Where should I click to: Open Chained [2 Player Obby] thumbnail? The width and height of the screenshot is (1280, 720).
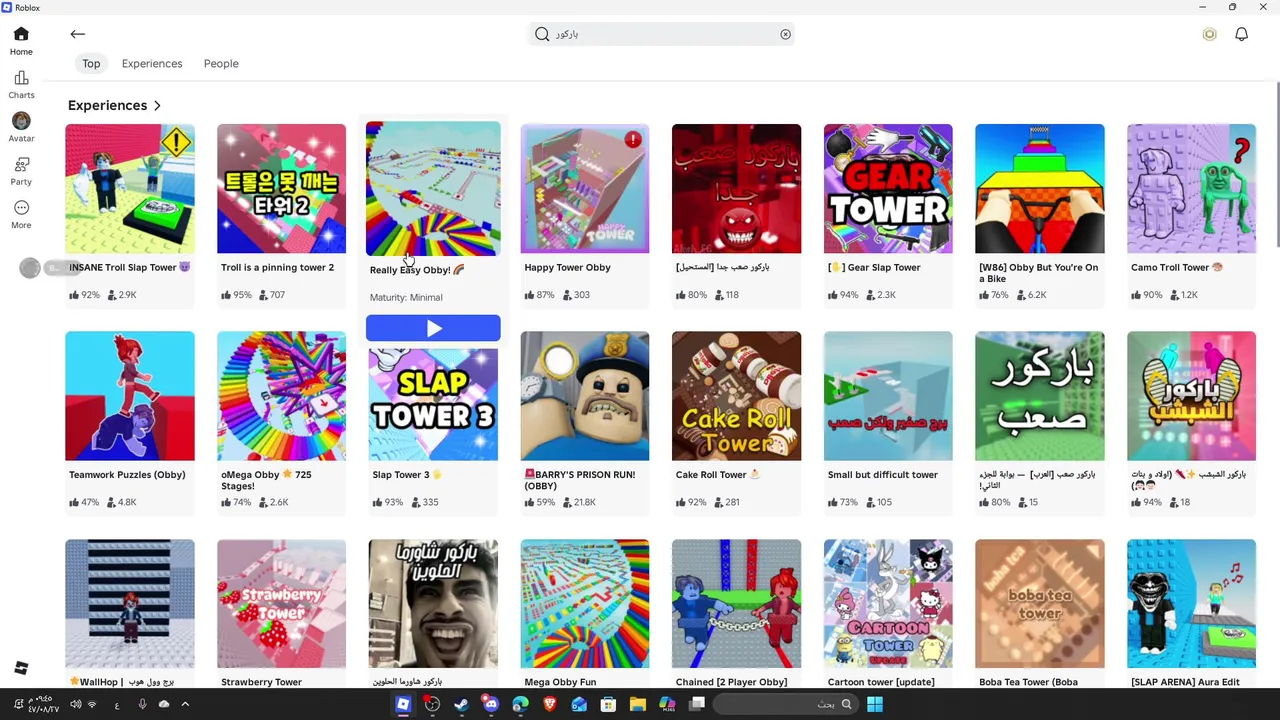736,604
